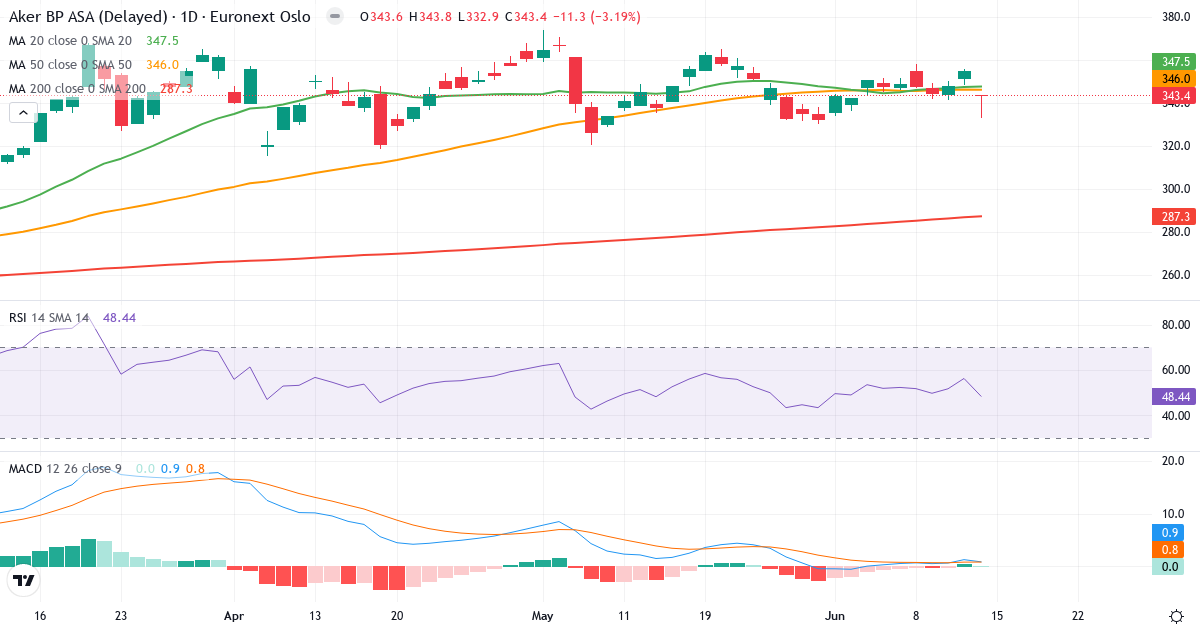This screenshot has height=630, width=1200.
Task: Click the 380.00 price scale label
Action: [1175, 17]
